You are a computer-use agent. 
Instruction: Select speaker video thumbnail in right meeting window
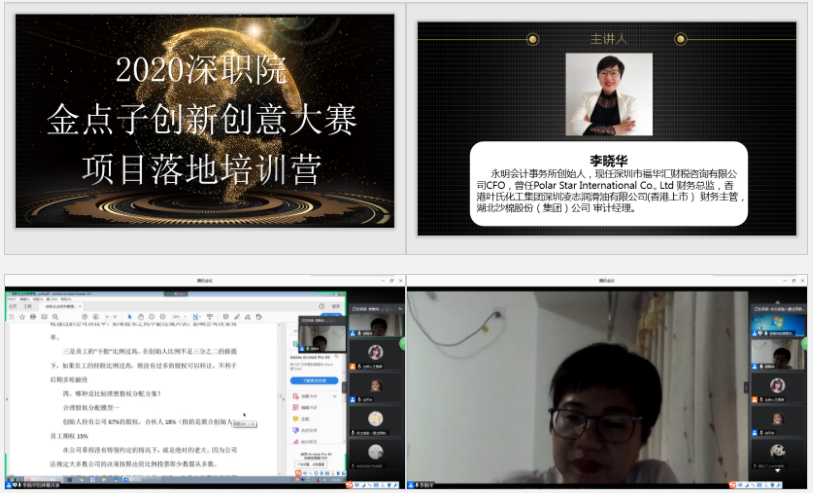pyautogui.click(x=778, y=355)
